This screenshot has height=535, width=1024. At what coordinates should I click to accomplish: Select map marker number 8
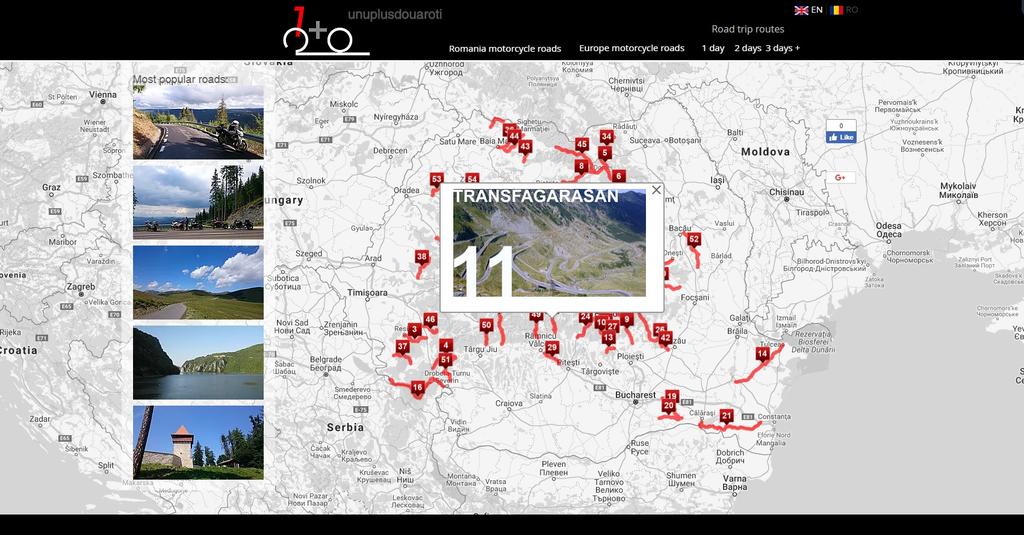click(x=581, y=167)
